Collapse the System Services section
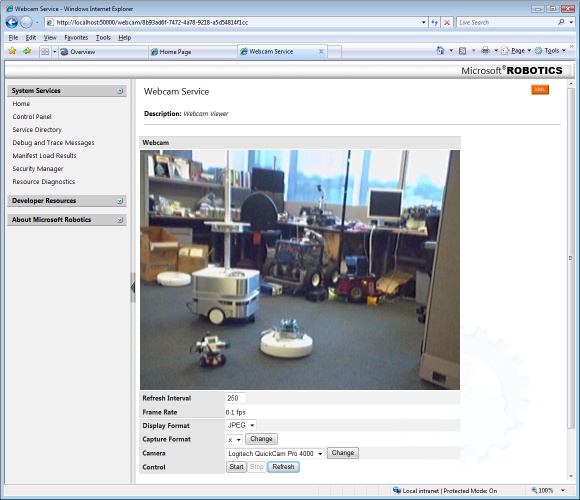Image resolution: width=580 pixels, height=500 pixels. tap(120, 91)
